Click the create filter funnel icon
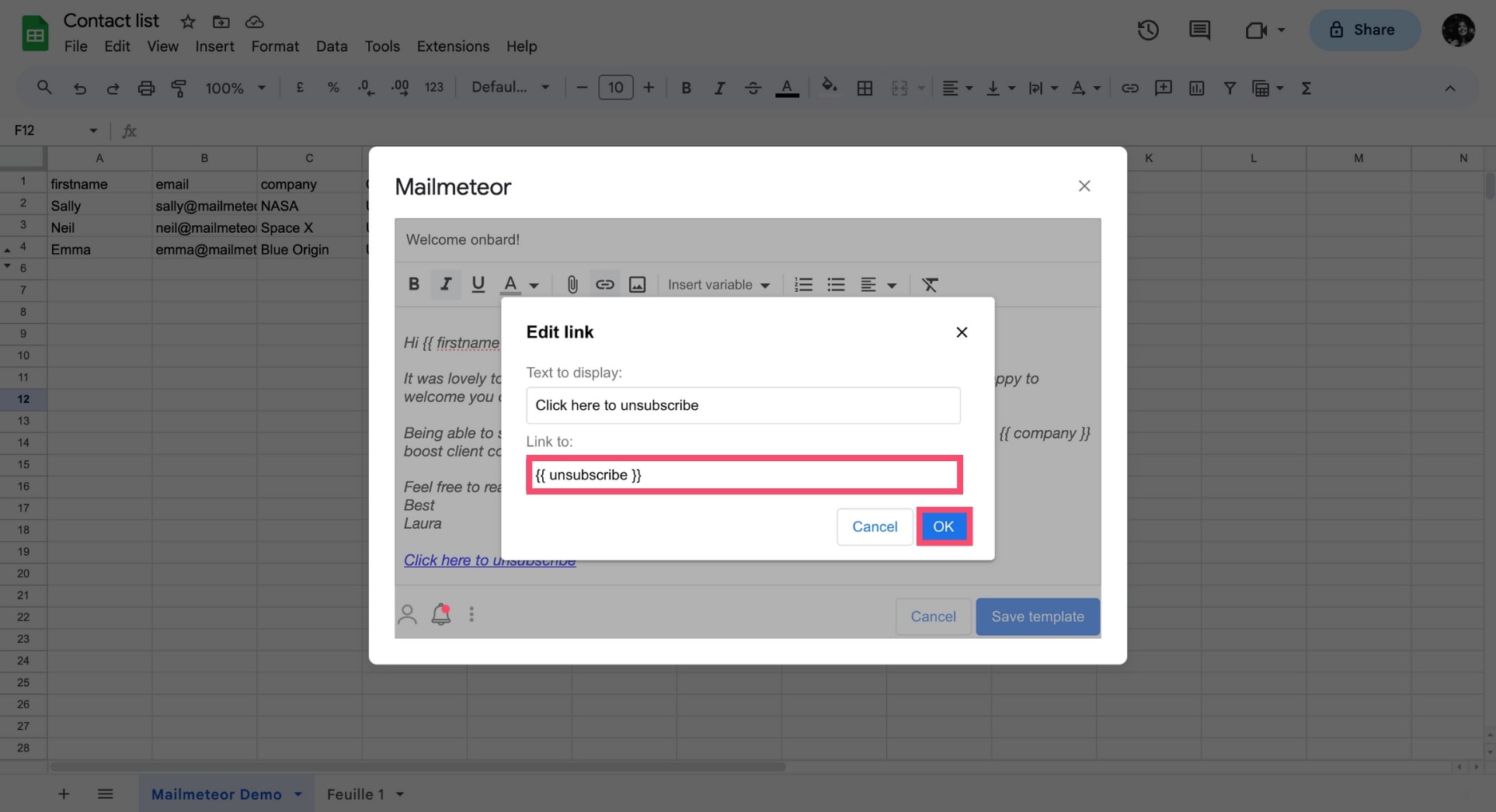The width and height of the screenshot is (1496, 812). pyautogui.click(x=1230, y=88)
